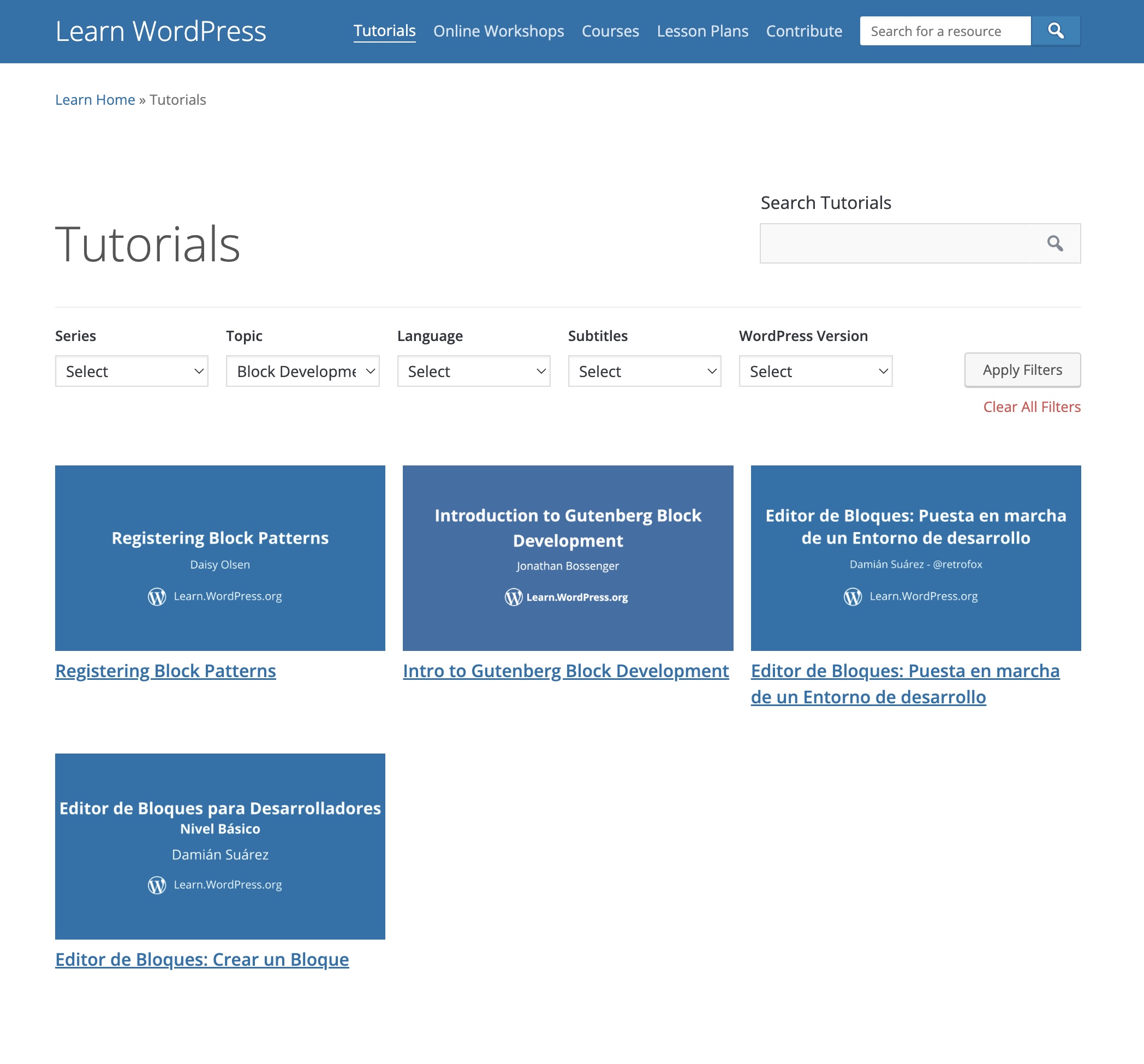
Task: Open the Courses menu item
Action: click(x=610, y=31)
